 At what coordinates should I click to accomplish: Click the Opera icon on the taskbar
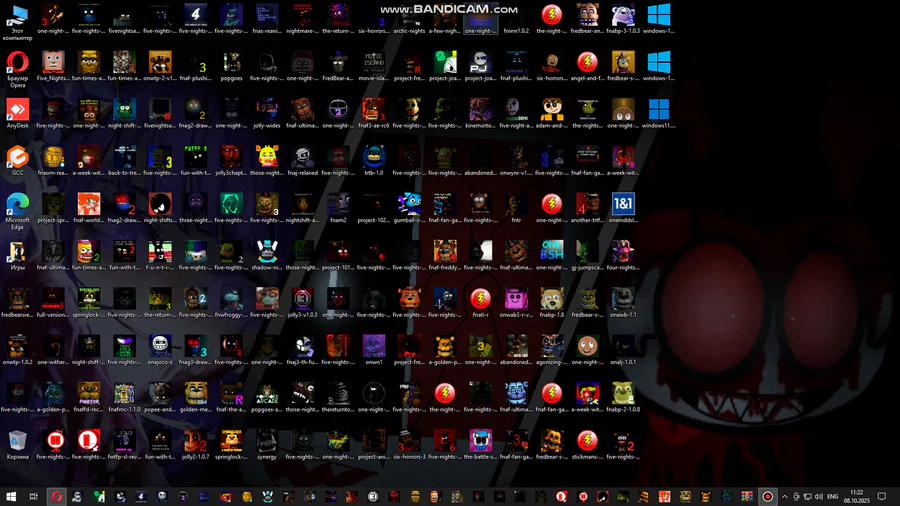[x=56, y=496]
